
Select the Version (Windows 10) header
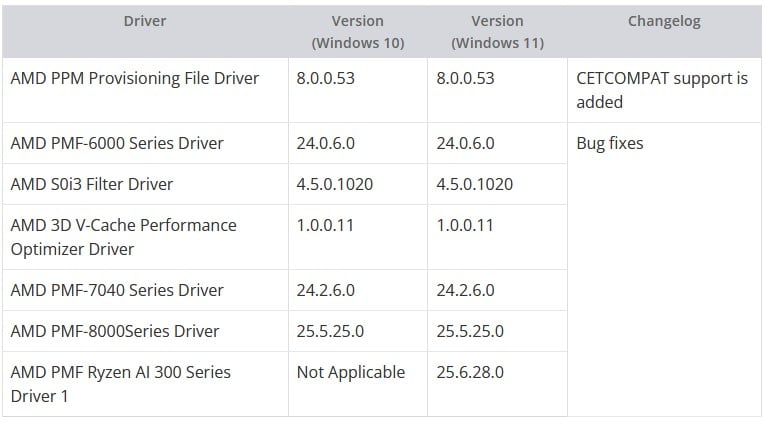[357, 32]
